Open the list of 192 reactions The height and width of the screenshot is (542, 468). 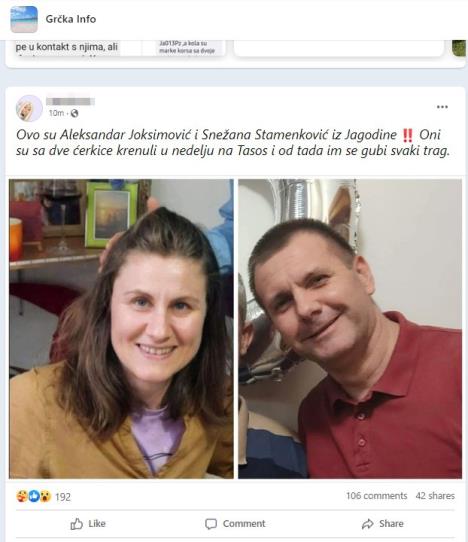coord(63,497)
